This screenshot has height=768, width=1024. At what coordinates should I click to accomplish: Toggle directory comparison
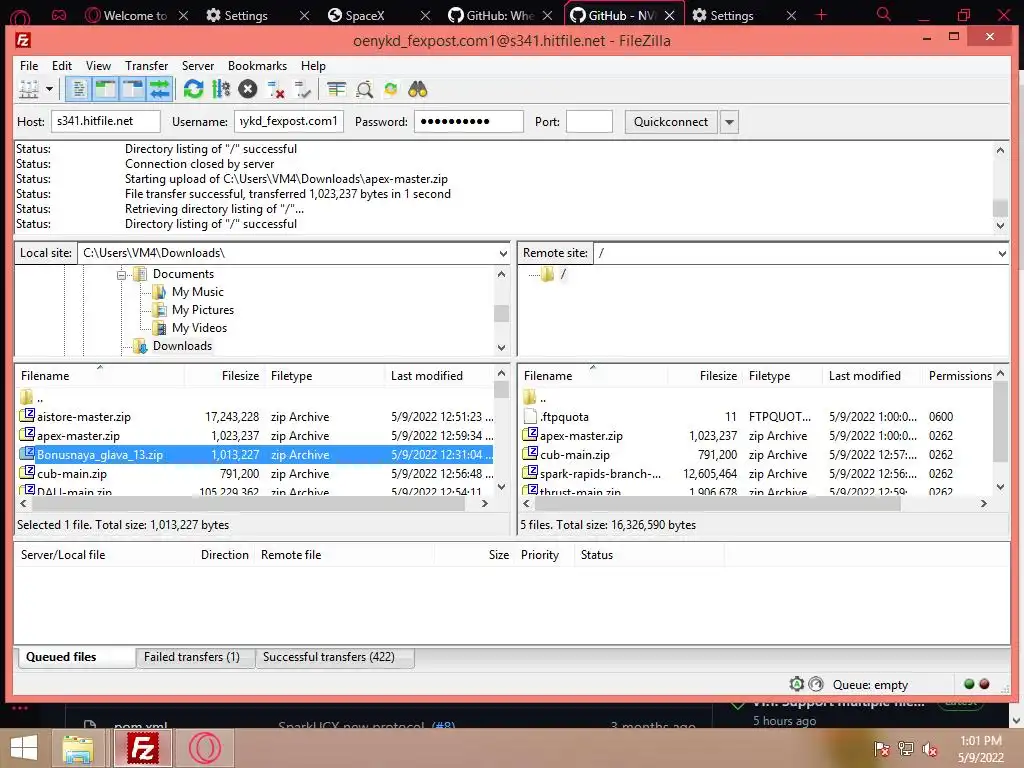tap(364, 89)
